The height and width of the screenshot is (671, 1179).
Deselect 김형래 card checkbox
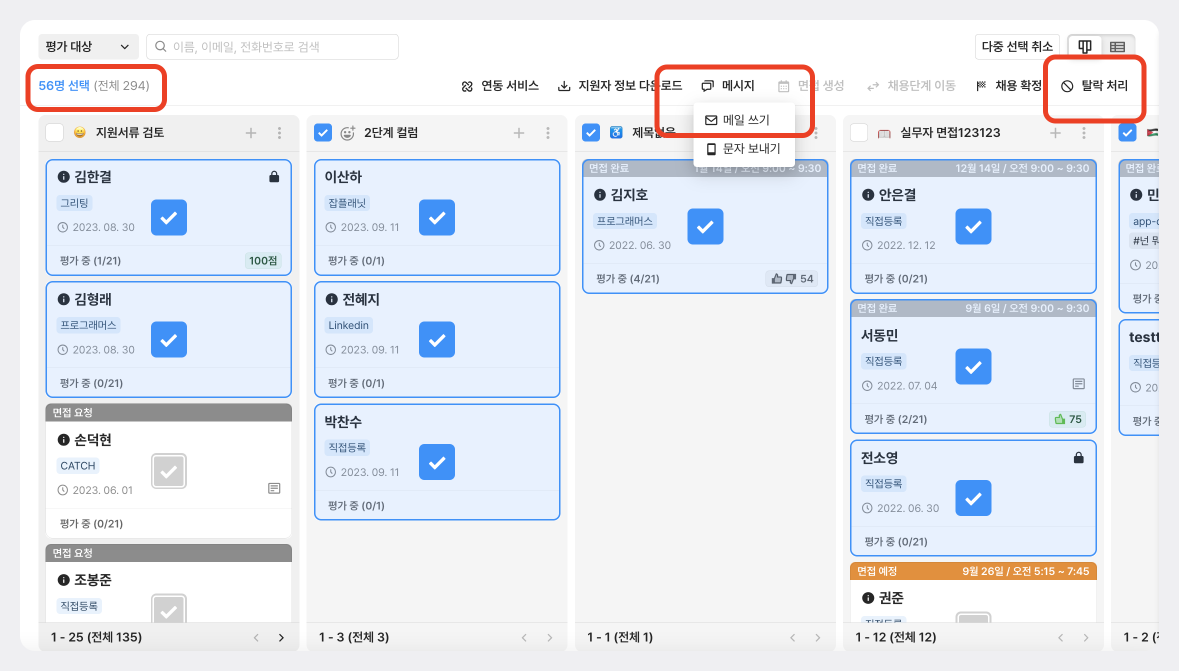pyautogui.click(x=169, y=339)
